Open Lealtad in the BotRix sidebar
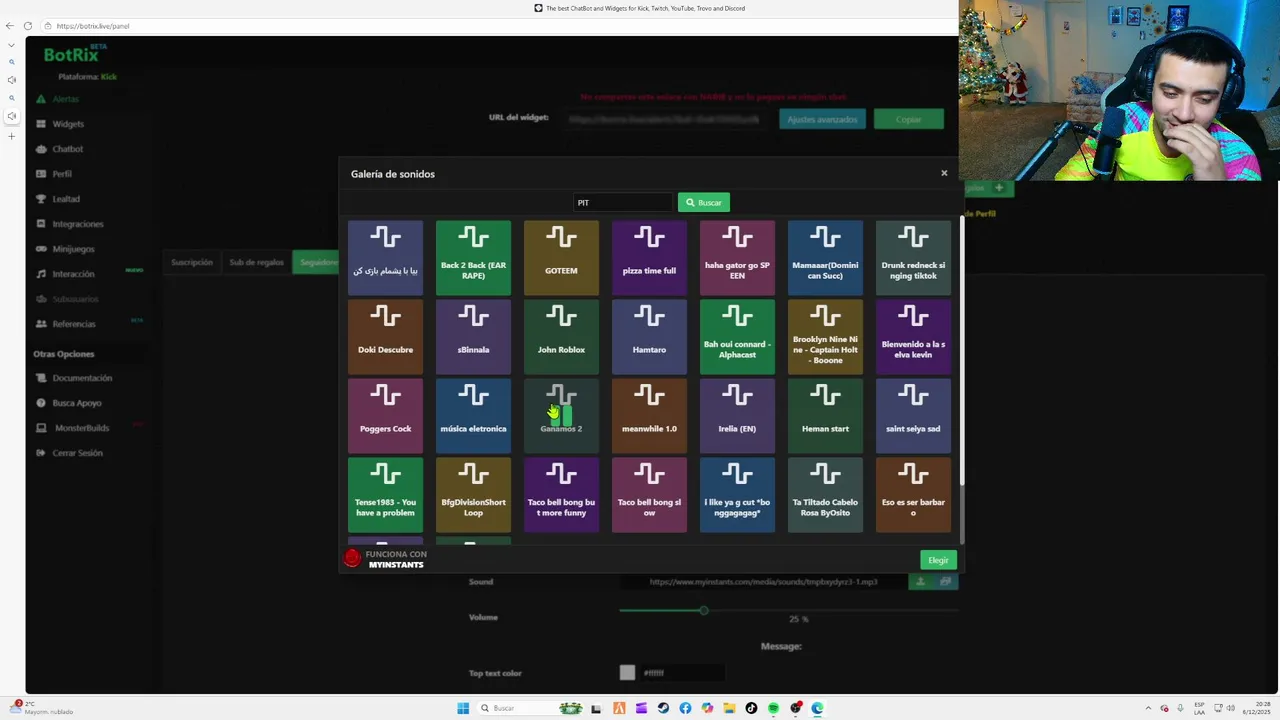The image size is (1280, 720). [x=66, y=199]
